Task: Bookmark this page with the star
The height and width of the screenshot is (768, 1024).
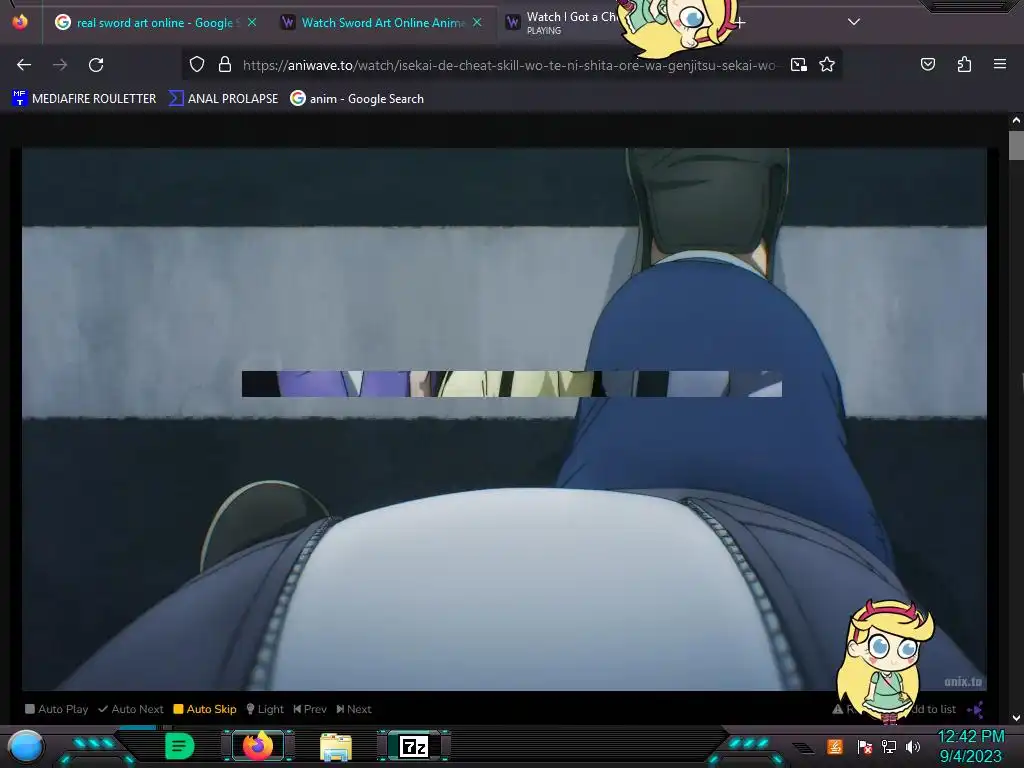Action: (827, 64)
